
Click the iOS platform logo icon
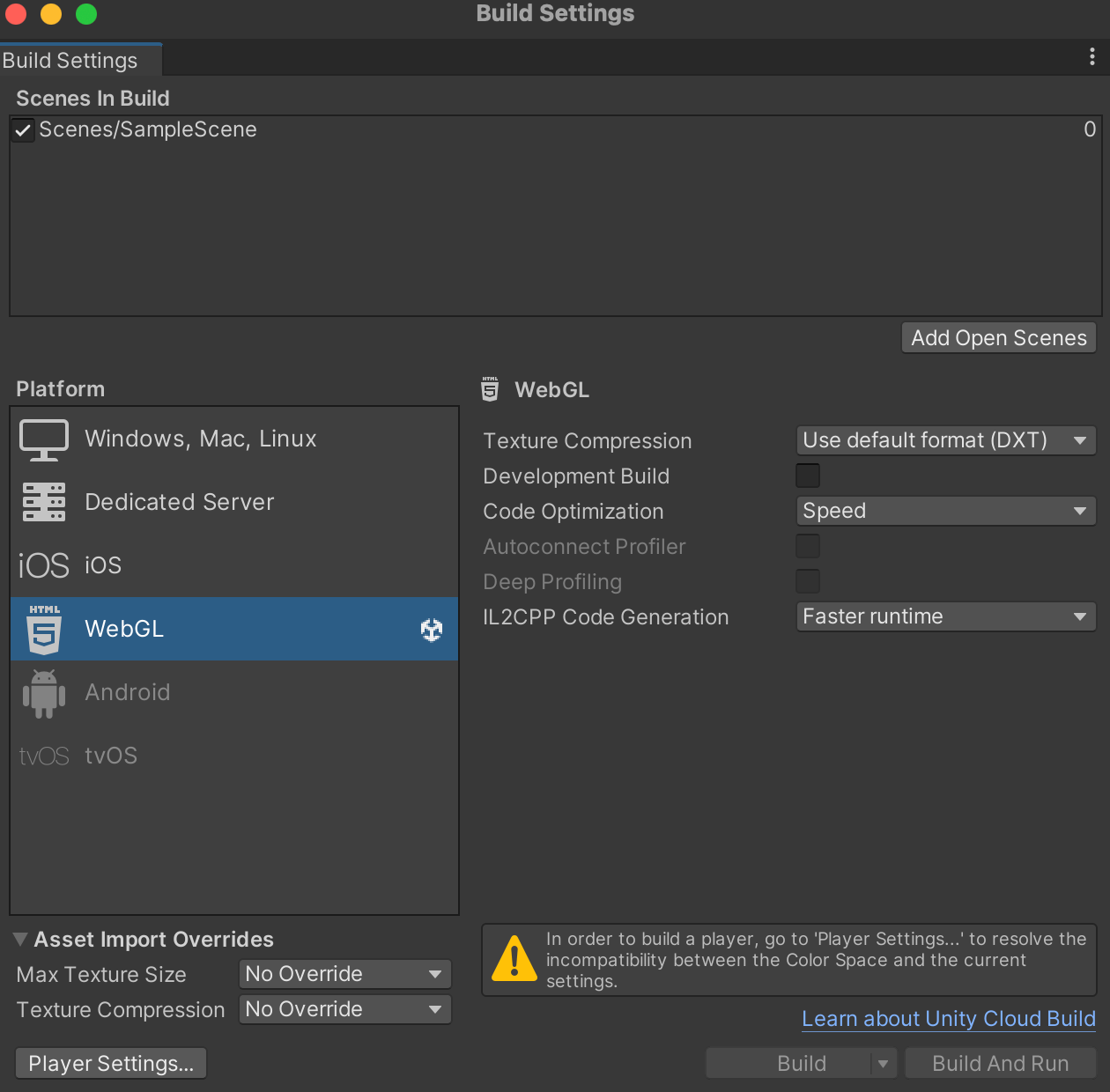(x=44, y=565)
